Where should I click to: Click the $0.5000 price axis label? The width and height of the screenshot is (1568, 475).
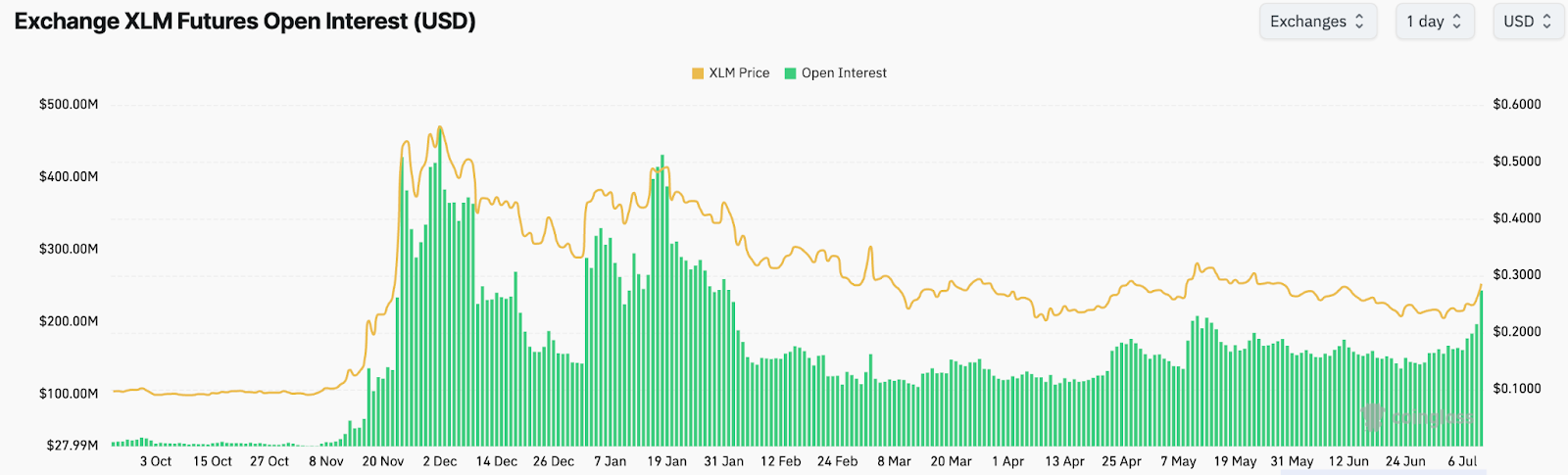(x=1517, y=162)
